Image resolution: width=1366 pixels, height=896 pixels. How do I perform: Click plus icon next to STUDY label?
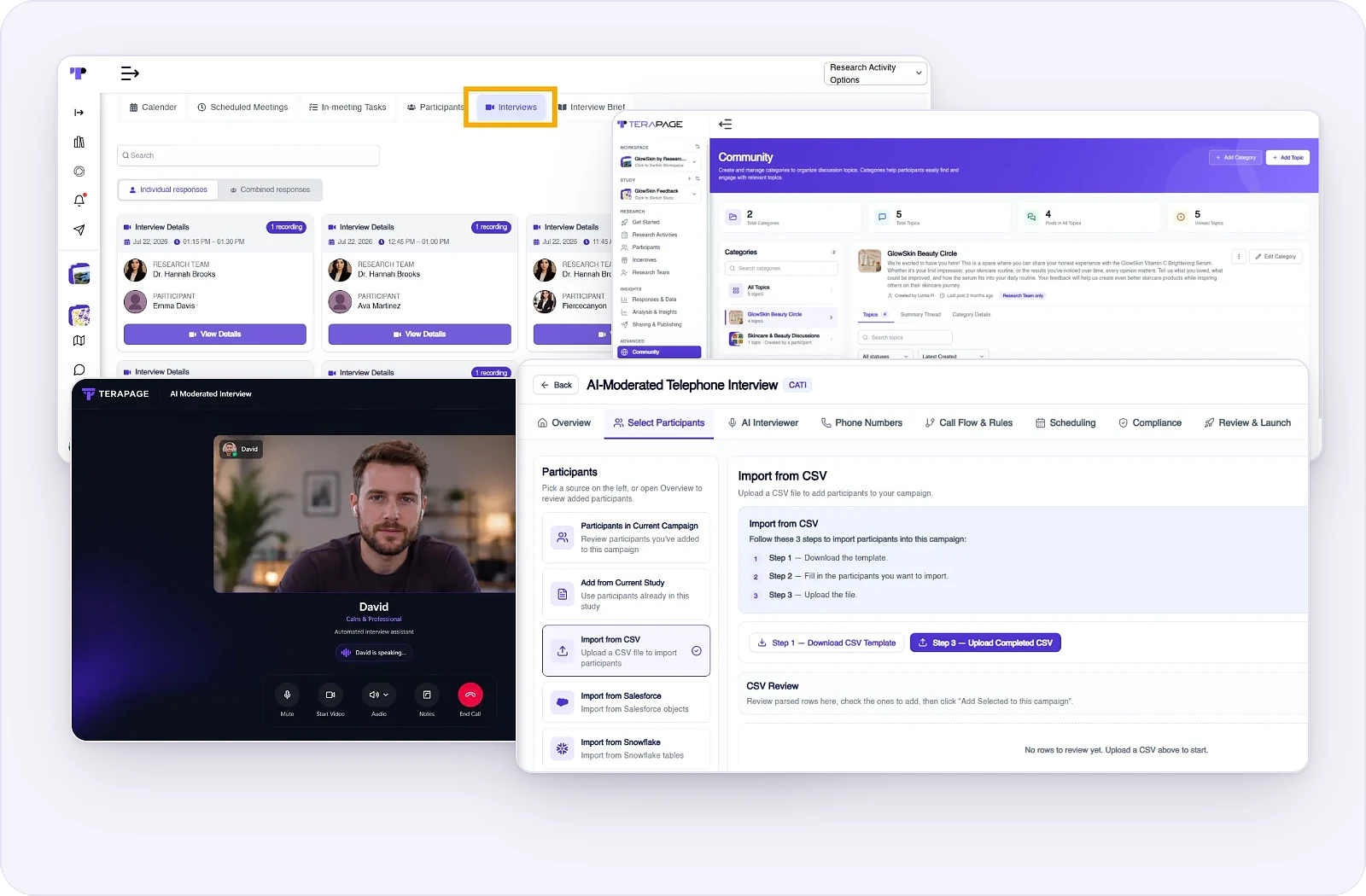[690, 179]
